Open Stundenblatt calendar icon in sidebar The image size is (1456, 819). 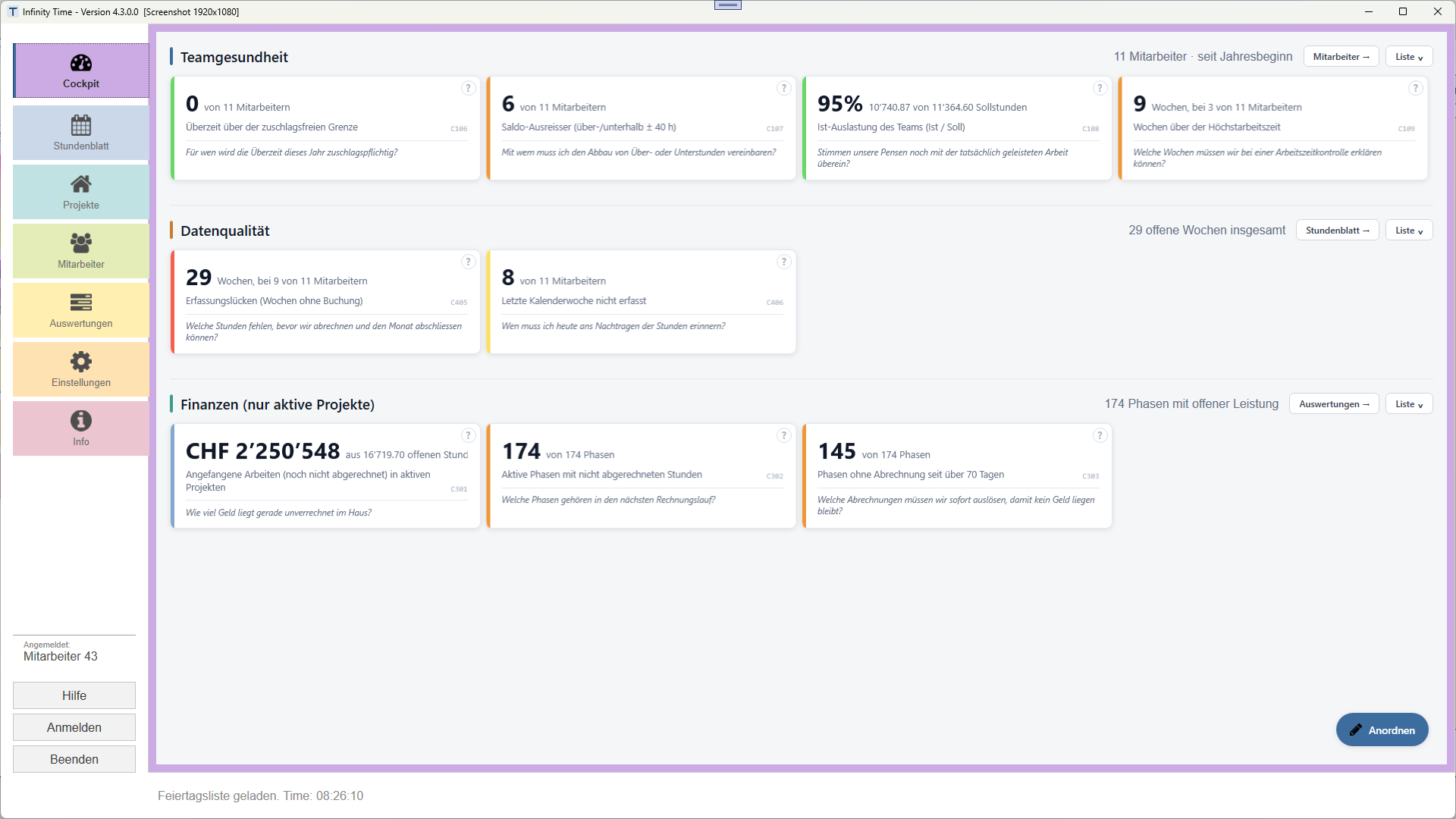[x=81, y=125]
